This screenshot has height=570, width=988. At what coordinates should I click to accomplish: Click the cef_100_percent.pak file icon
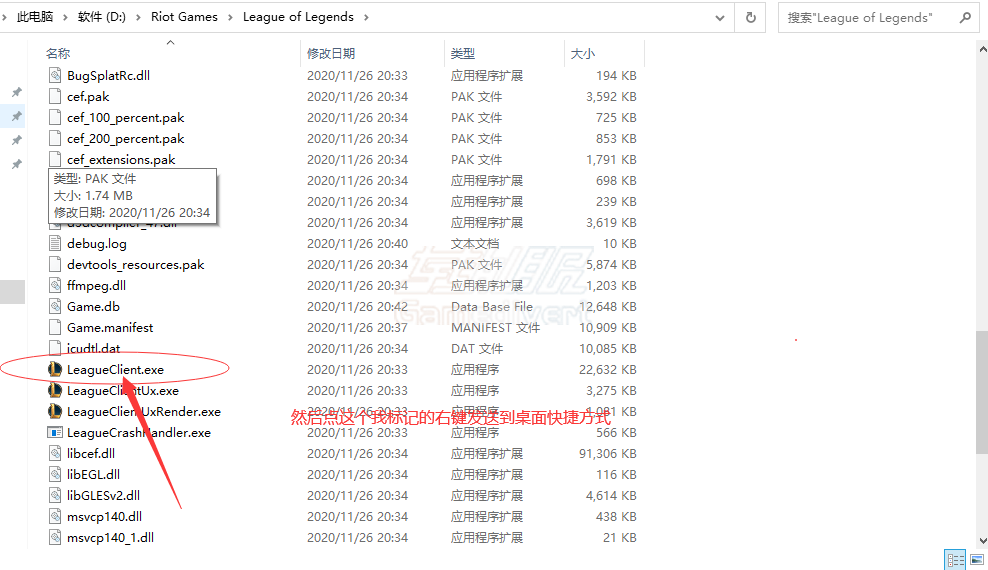(55, 118)
